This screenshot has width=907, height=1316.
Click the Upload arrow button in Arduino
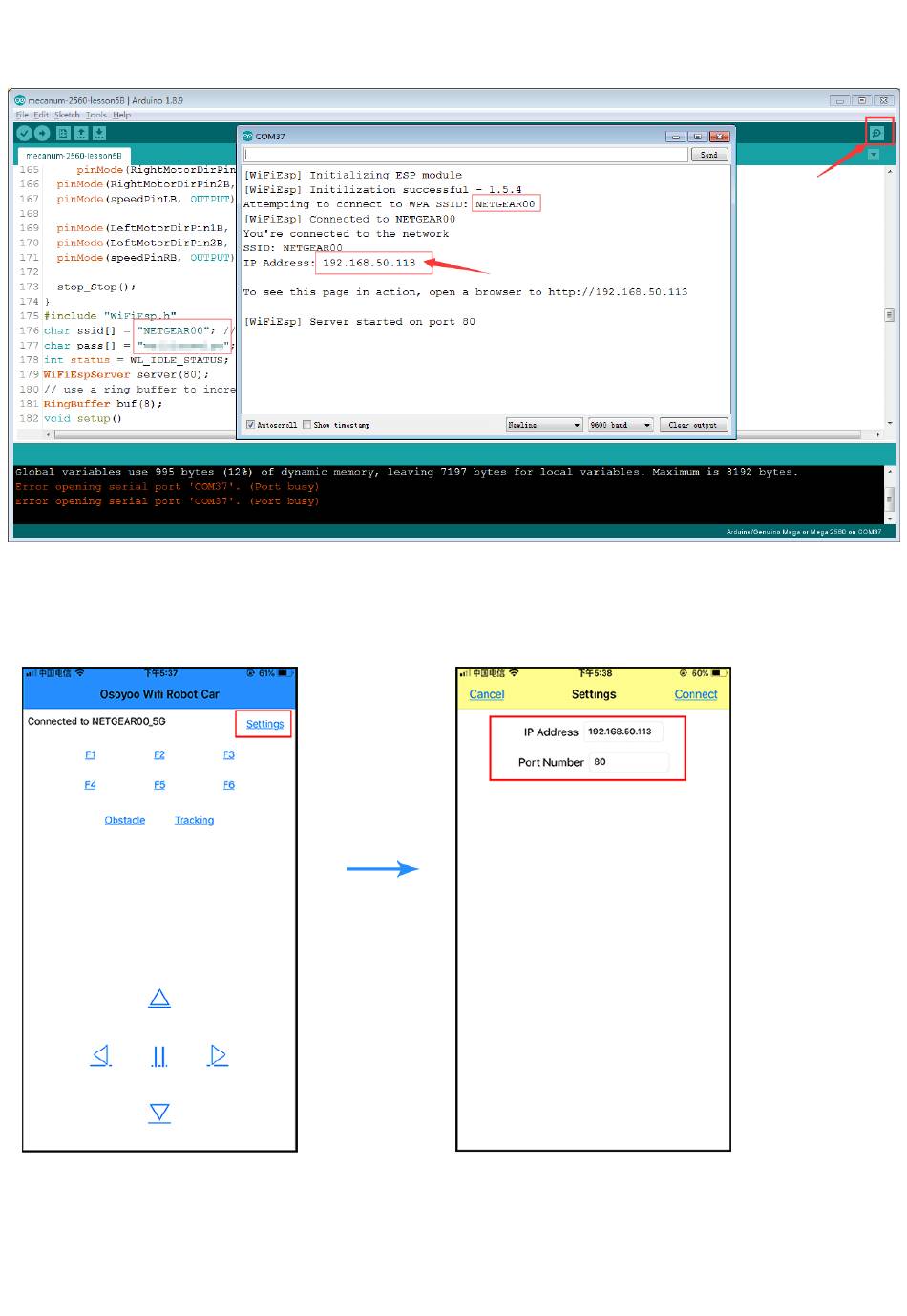[42, 134]
